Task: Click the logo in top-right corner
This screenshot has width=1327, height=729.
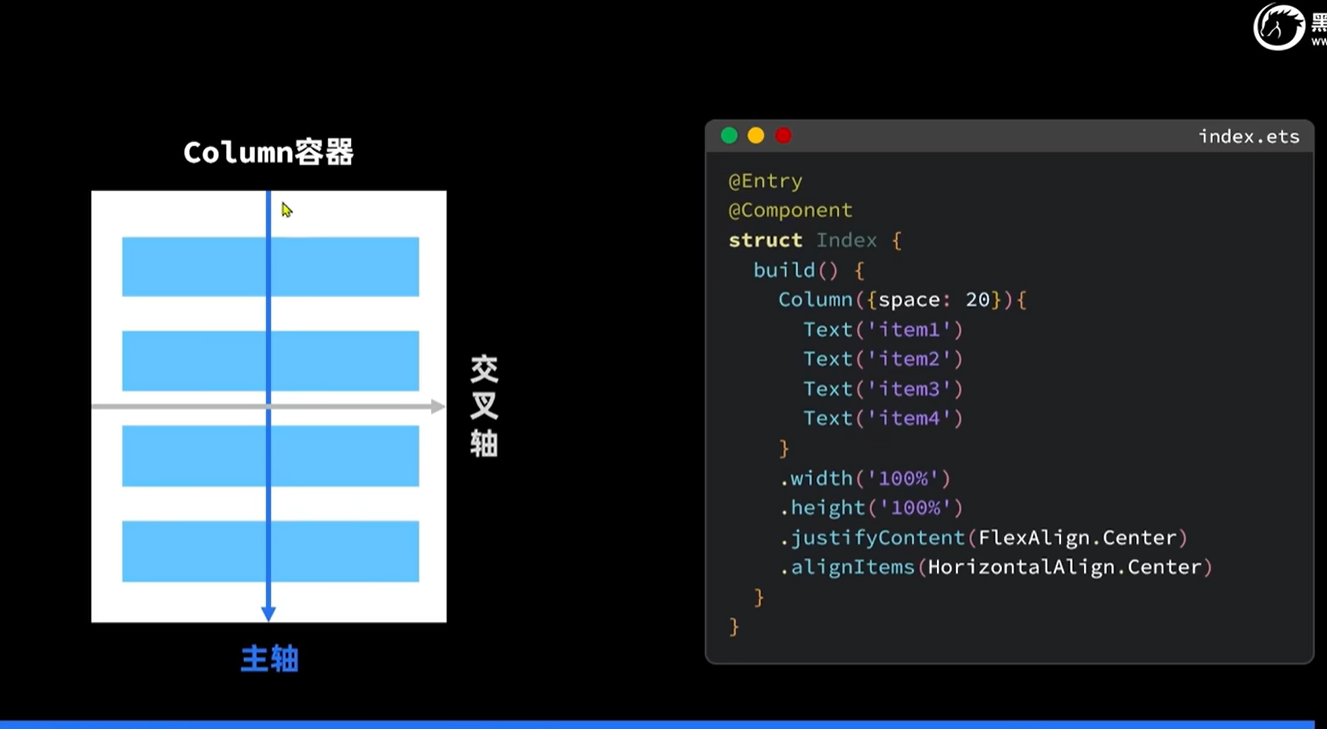Action: 1280,26
